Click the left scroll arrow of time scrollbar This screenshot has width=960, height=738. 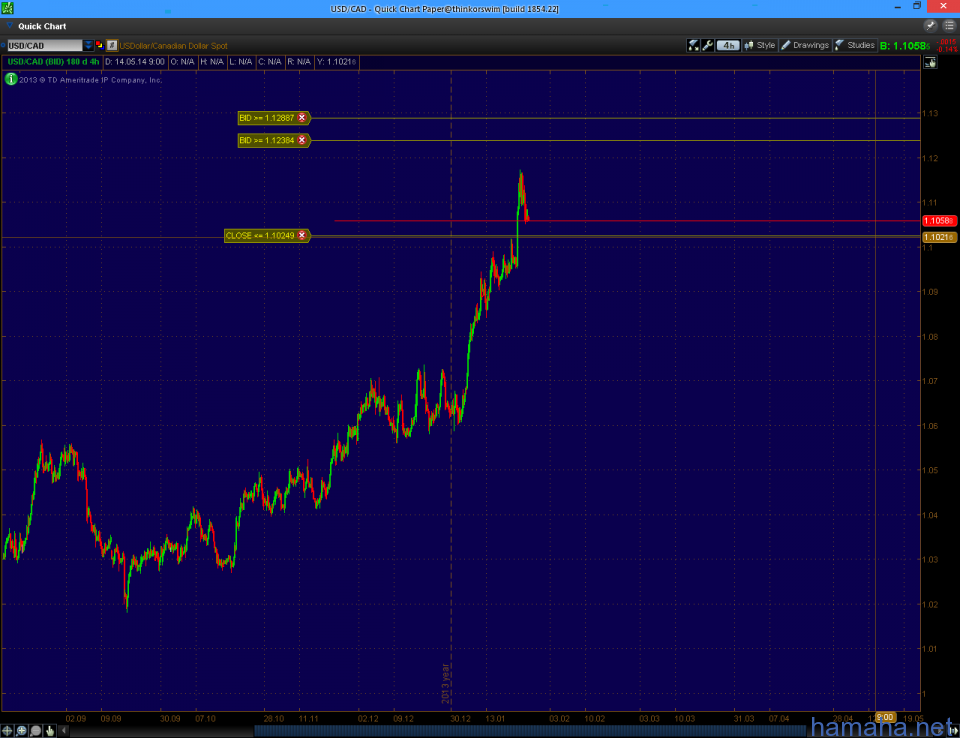[64, 731]
